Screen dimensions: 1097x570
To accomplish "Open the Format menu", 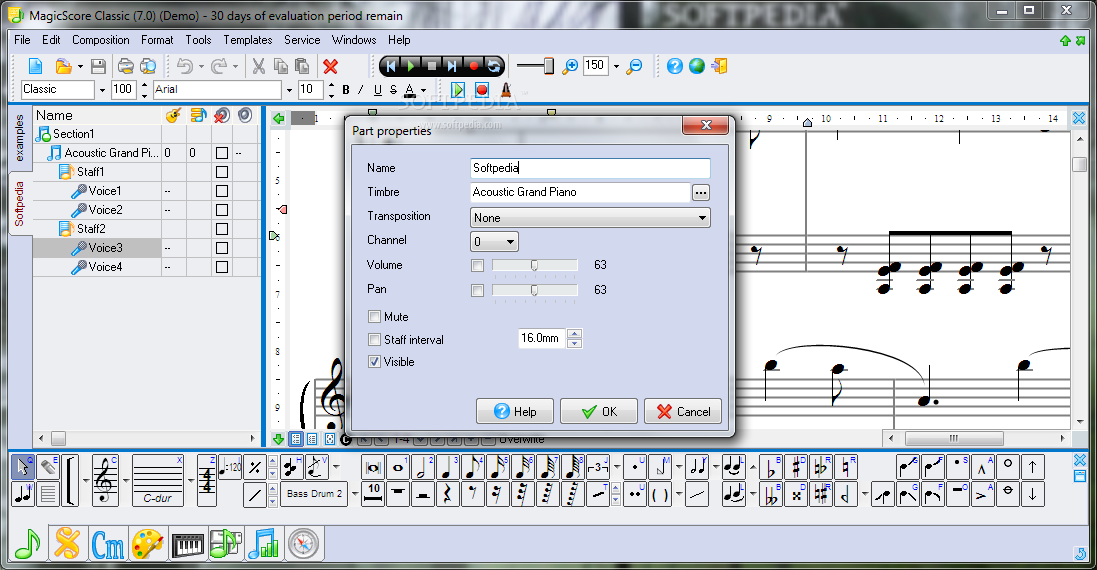I will point(157,40).
